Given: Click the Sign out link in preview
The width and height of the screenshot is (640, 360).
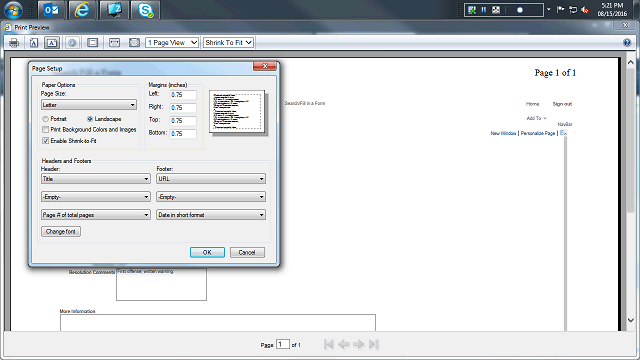Looking at the screenshot, I should [562, 104].
